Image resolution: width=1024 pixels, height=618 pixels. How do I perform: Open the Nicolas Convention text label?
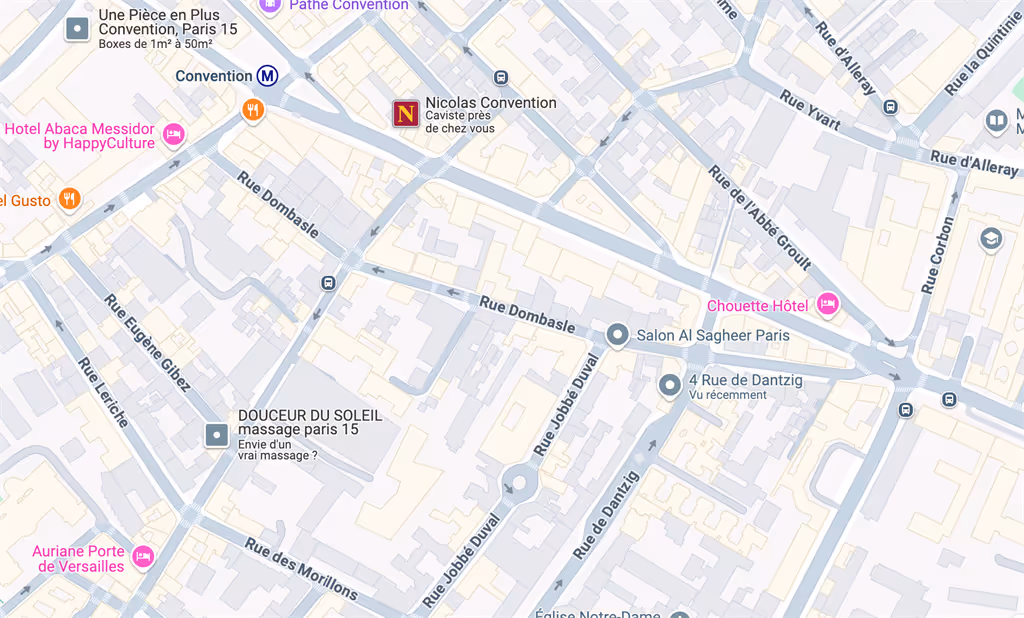click(x=491, y=103)
